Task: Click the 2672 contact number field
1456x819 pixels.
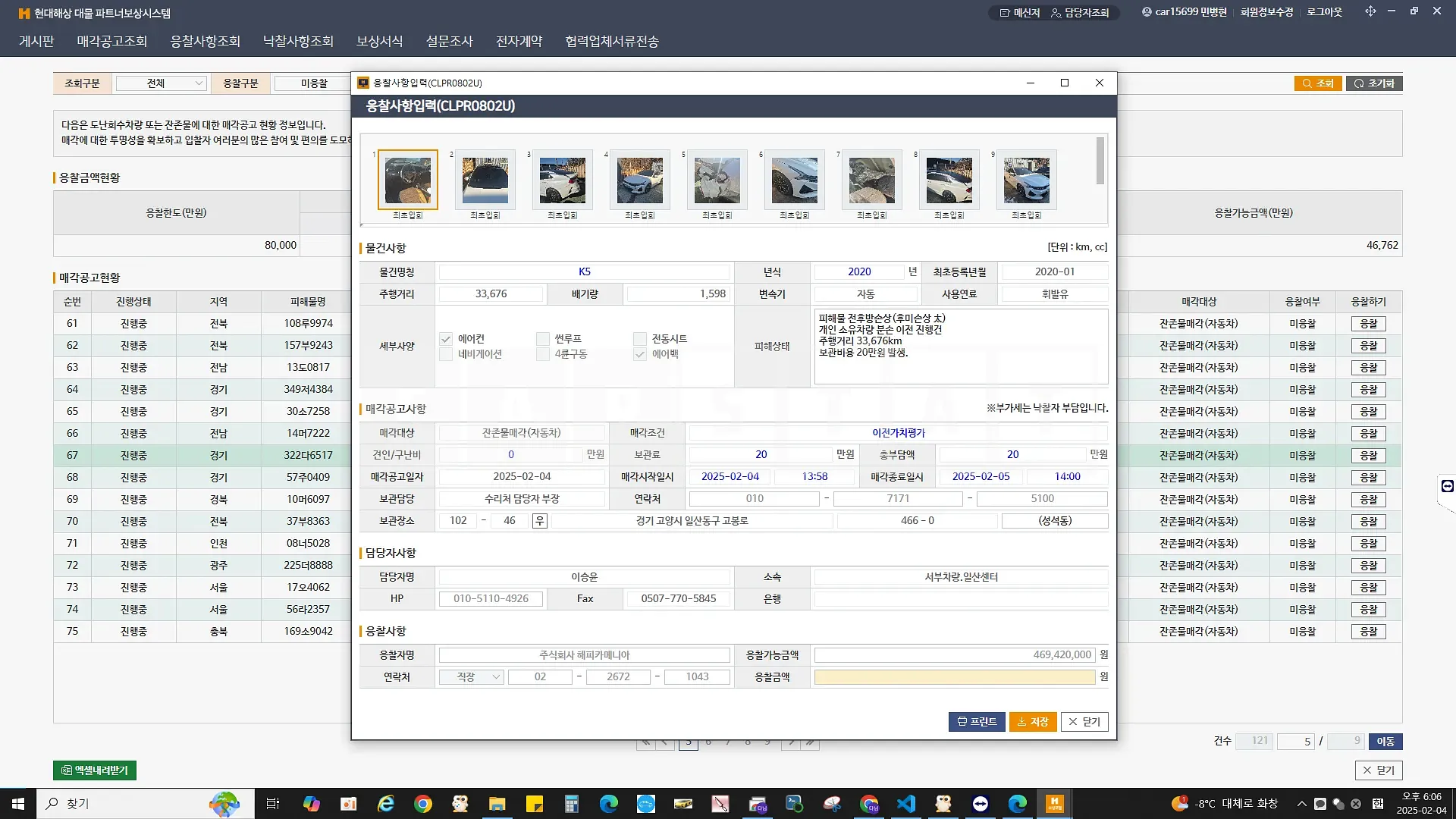Action: pyautogui.click(x=618, y=677)
